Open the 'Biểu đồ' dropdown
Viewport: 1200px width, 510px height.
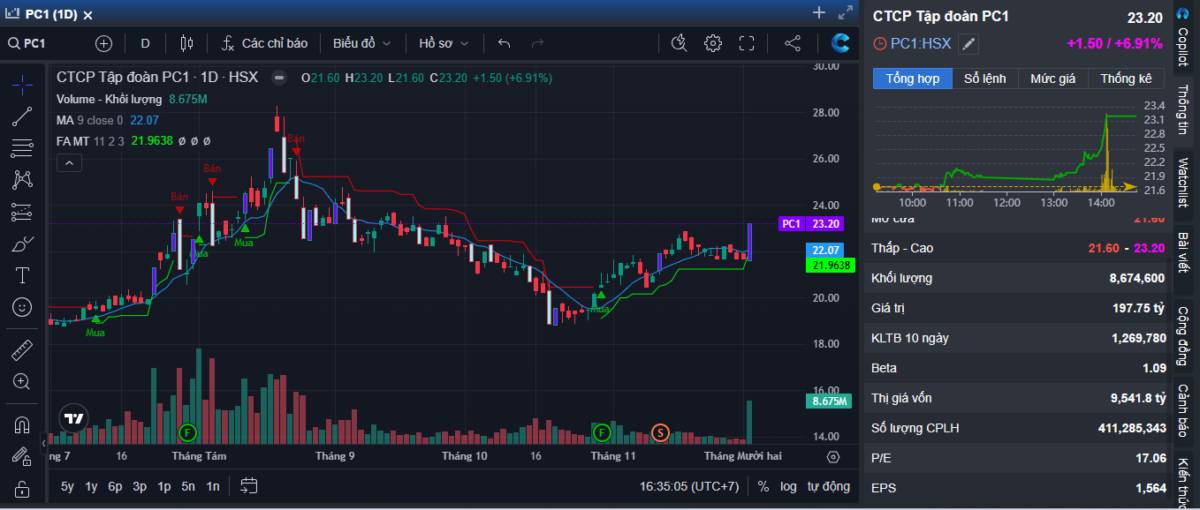tap(362, 43)
